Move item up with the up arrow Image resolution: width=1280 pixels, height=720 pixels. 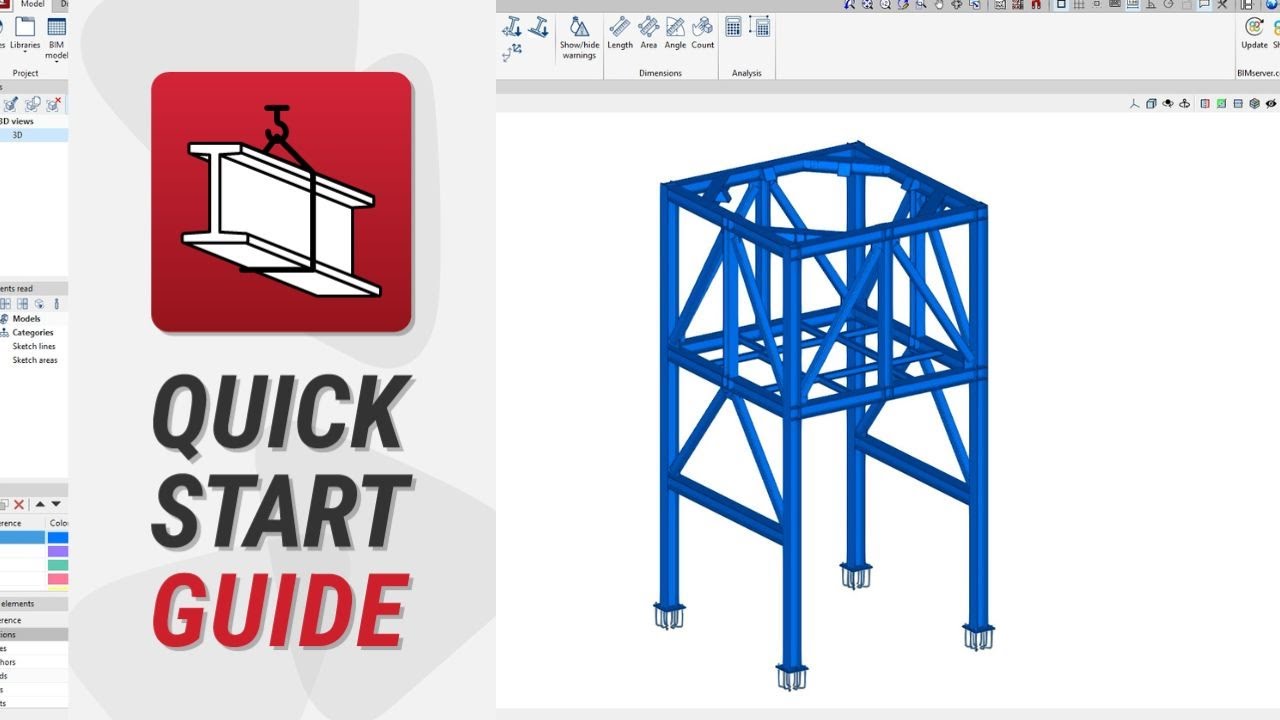click(x=40, y=505)
